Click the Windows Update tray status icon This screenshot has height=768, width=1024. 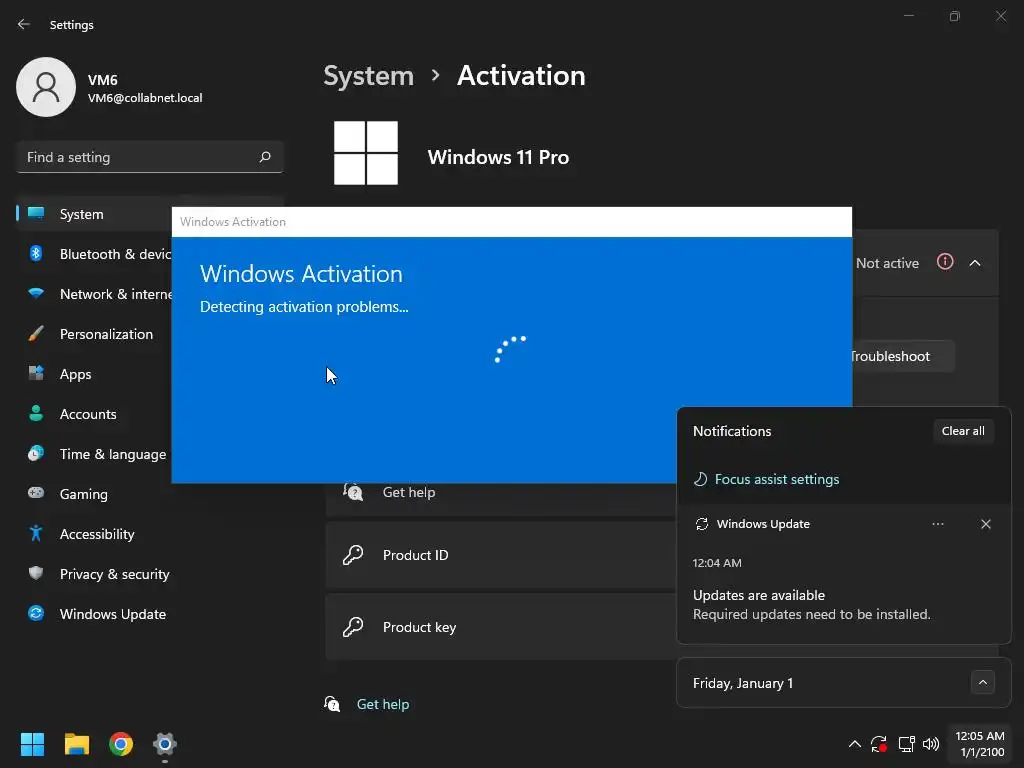coord(879,744)
